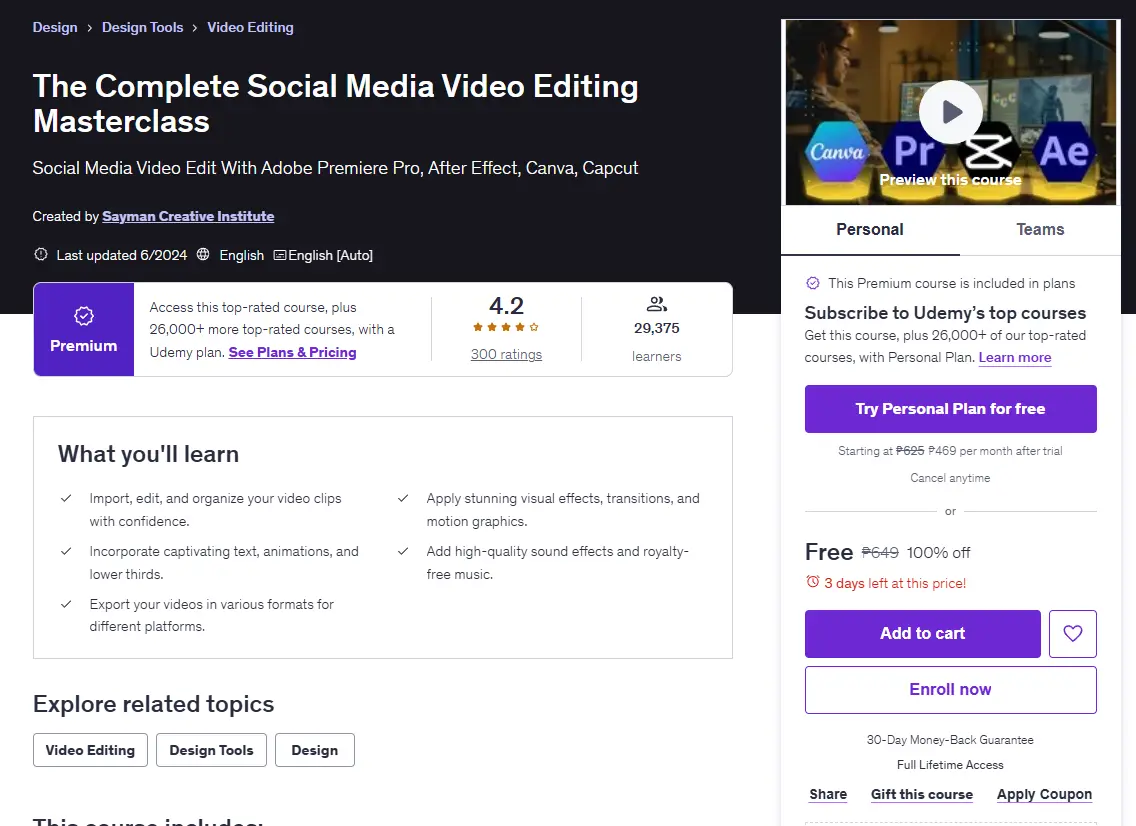1136x826 pixels.
Task: Click the Enroll now button
Action: coord(951,690)
